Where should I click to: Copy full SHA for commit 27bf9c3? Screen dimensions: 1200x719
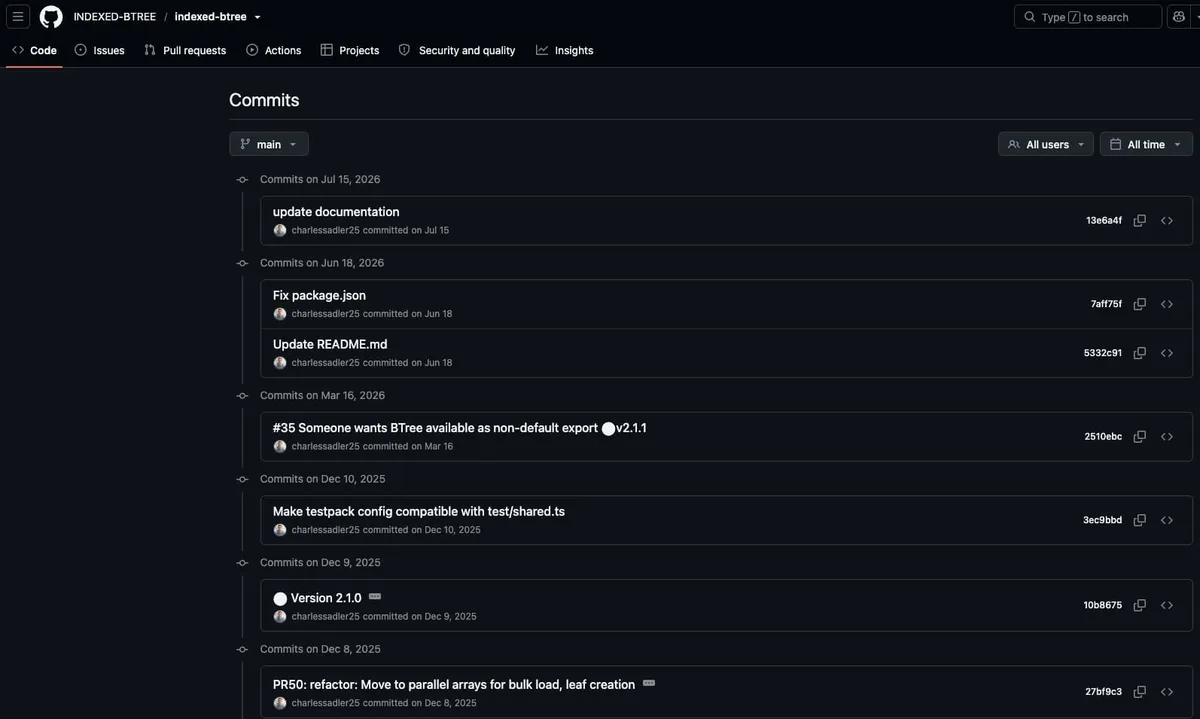pyautogui.click(x=1140, y=692)
